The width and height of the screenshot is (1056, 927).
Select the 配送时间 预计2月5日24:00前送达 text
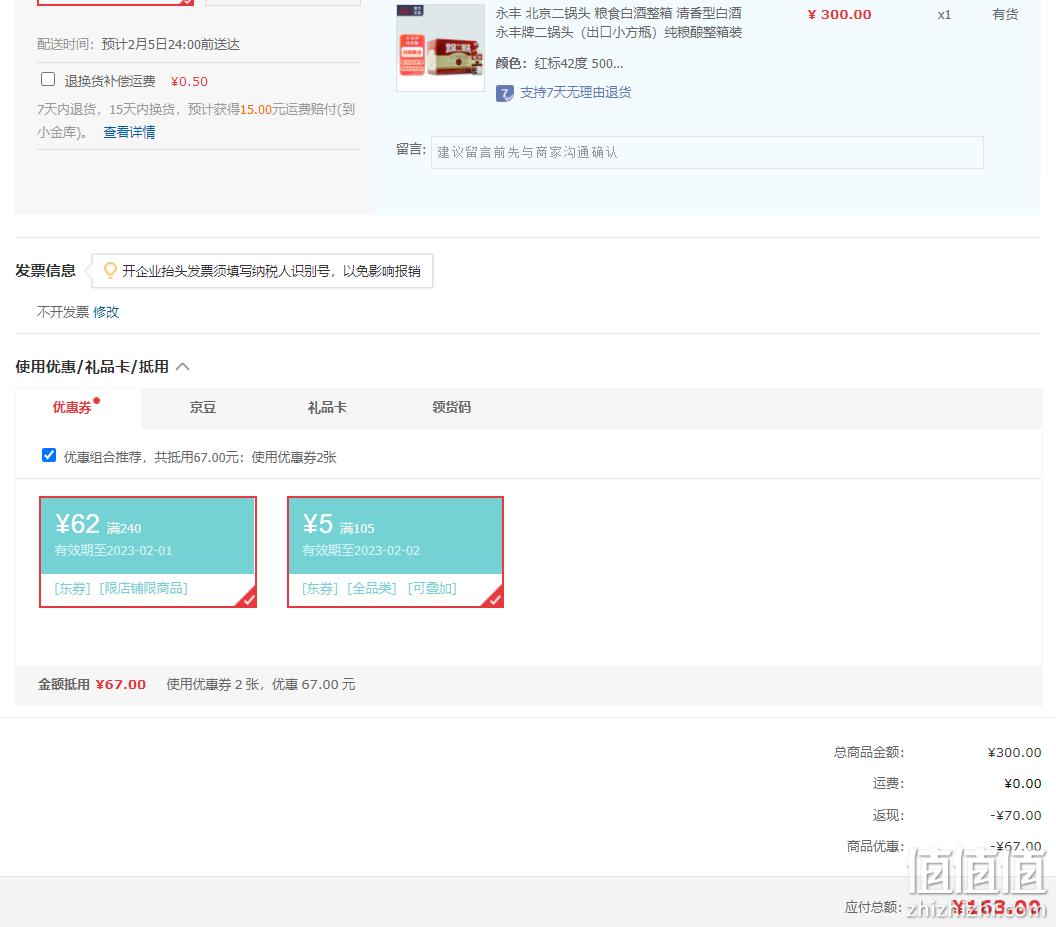point(138,44)
